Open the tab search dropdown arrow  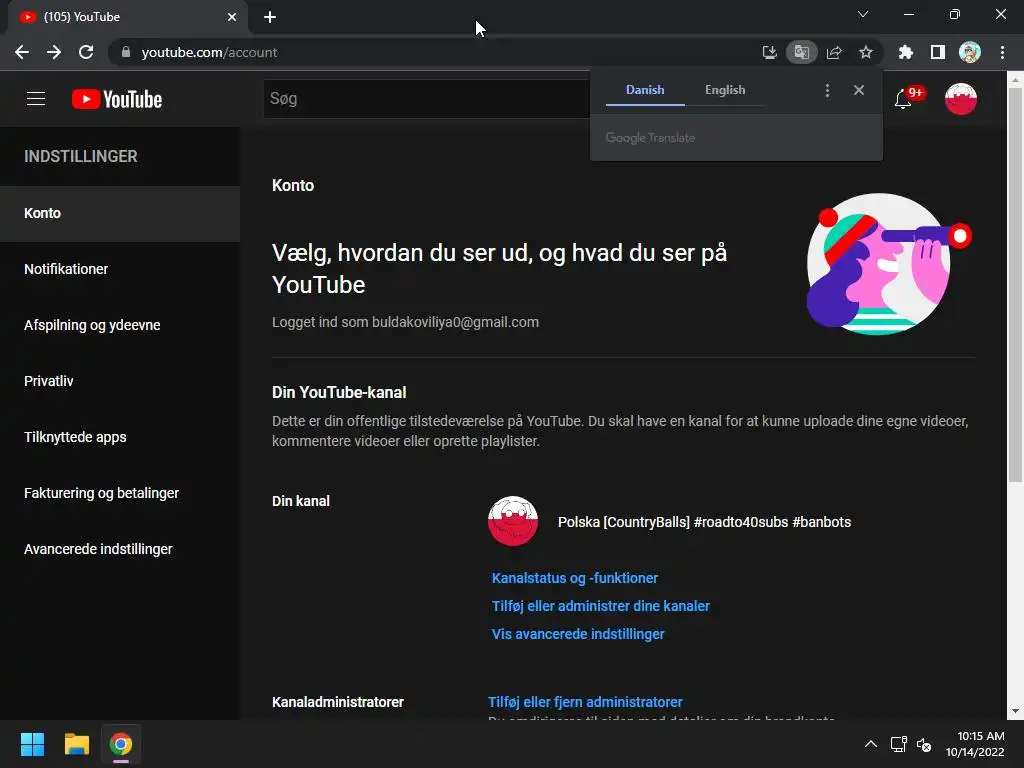[x=863, y=14]
